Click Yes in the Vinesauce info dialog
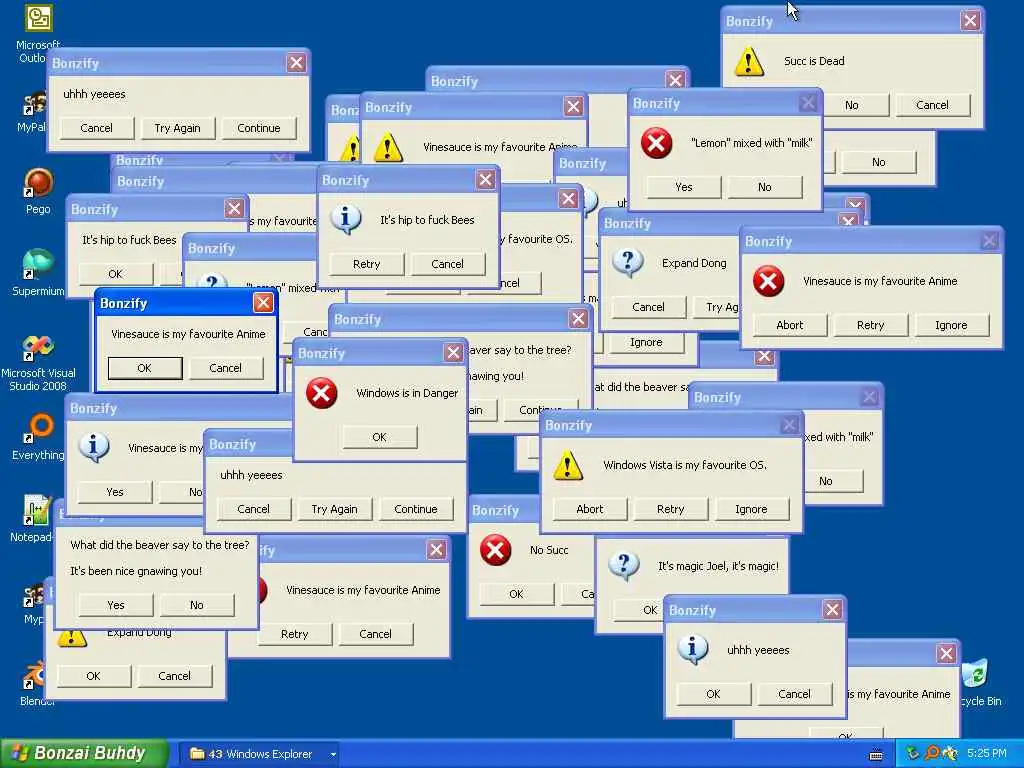Viewport: 1024px width, 768px height. 115,492
